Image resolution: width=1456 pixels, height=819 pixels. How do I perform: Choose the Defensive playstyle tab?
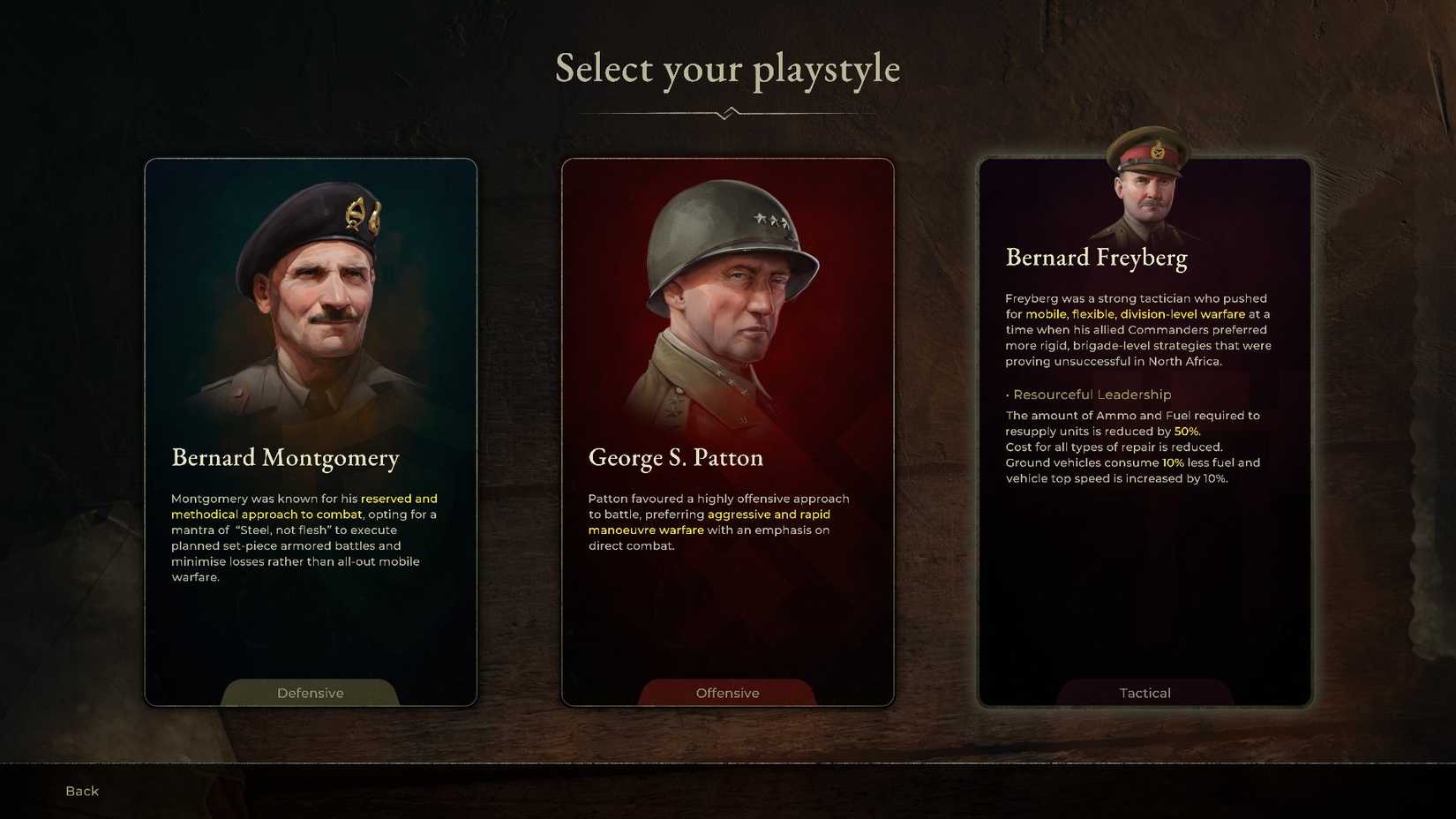point(310,693)
